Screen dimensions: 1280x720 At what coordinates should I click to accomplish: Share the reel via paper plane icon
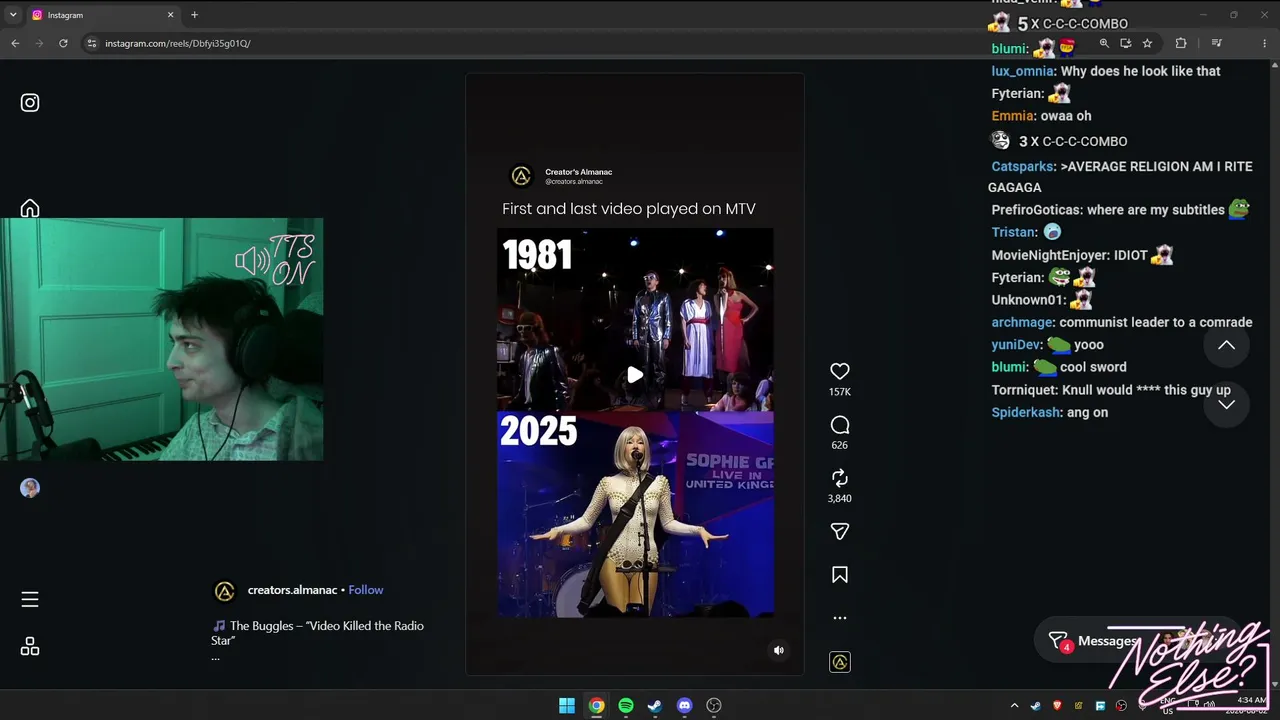click(840, 532)
